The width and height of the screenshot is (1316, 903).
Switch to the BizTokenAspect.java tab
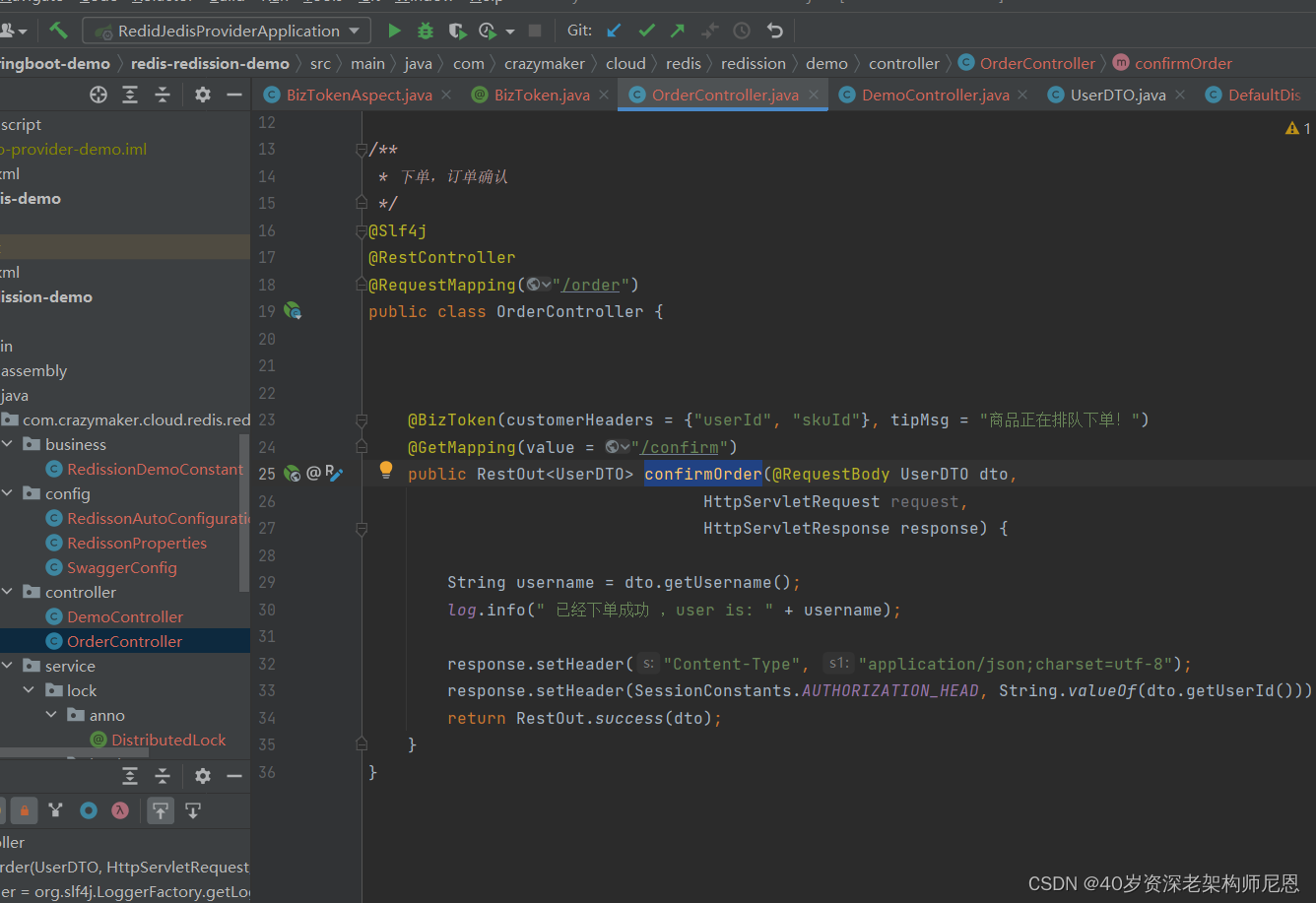click(359, 95)
